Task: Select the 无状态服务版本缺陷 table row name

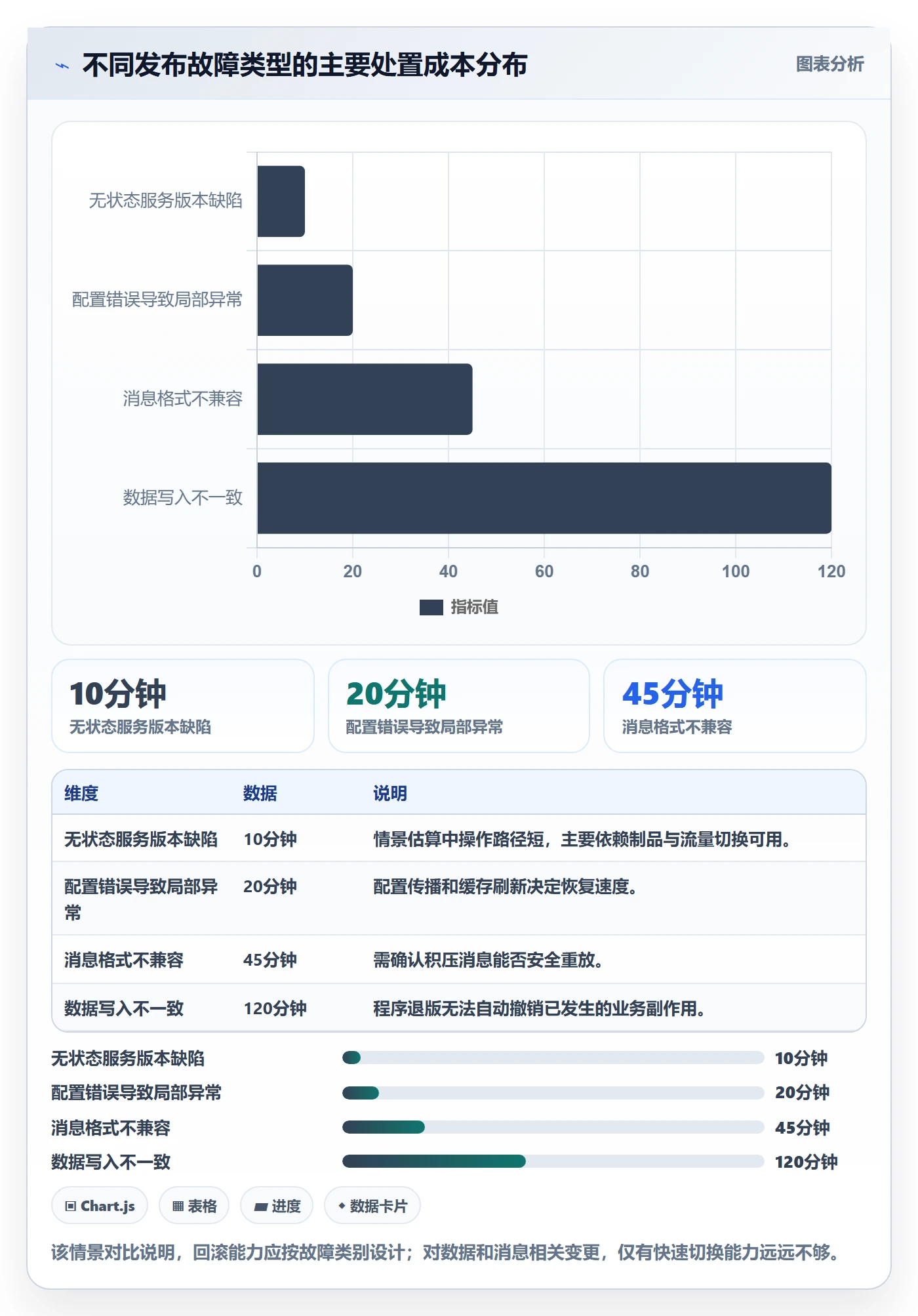Action: pyautogui.click(x=141, y=840)
